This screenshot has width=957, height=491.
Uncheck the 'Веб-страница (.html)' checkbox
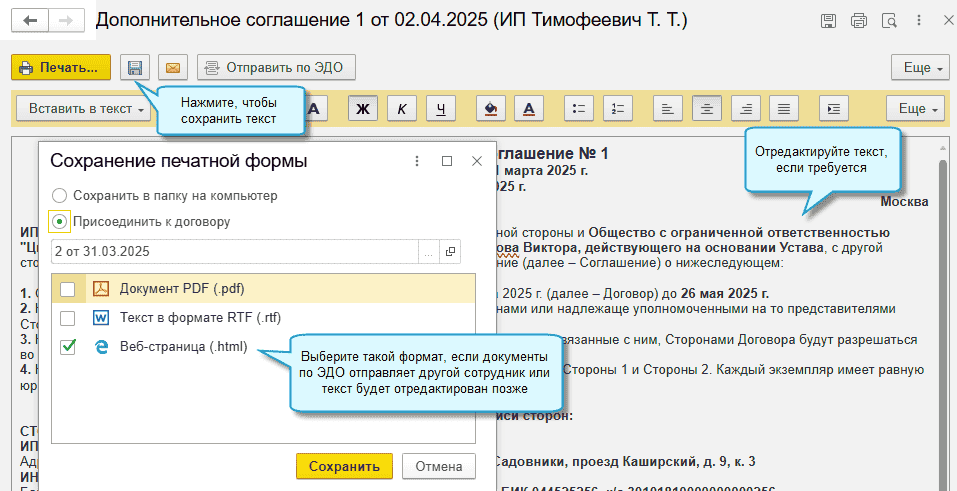[x=67, y=347]
